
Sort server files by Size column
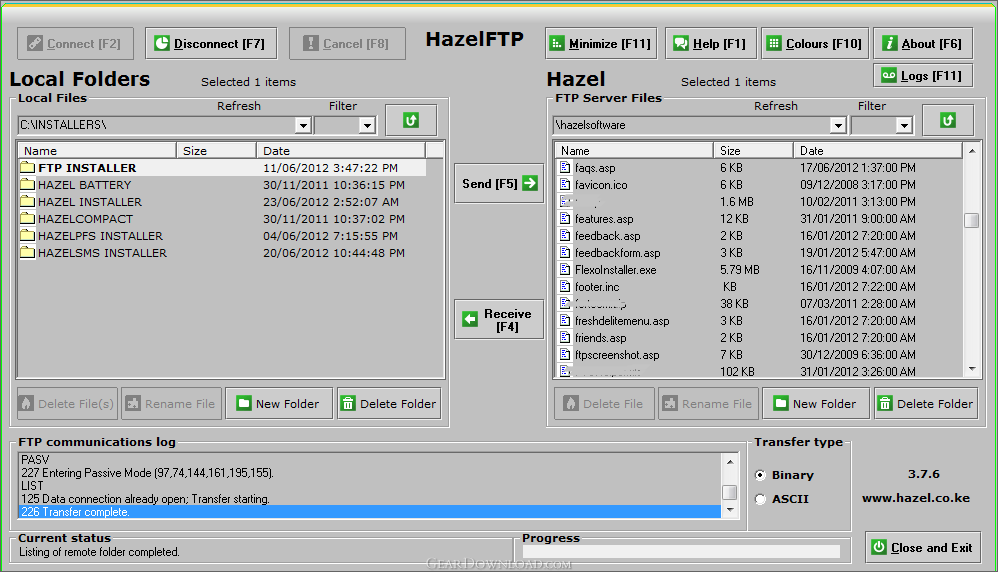point(754,151)
